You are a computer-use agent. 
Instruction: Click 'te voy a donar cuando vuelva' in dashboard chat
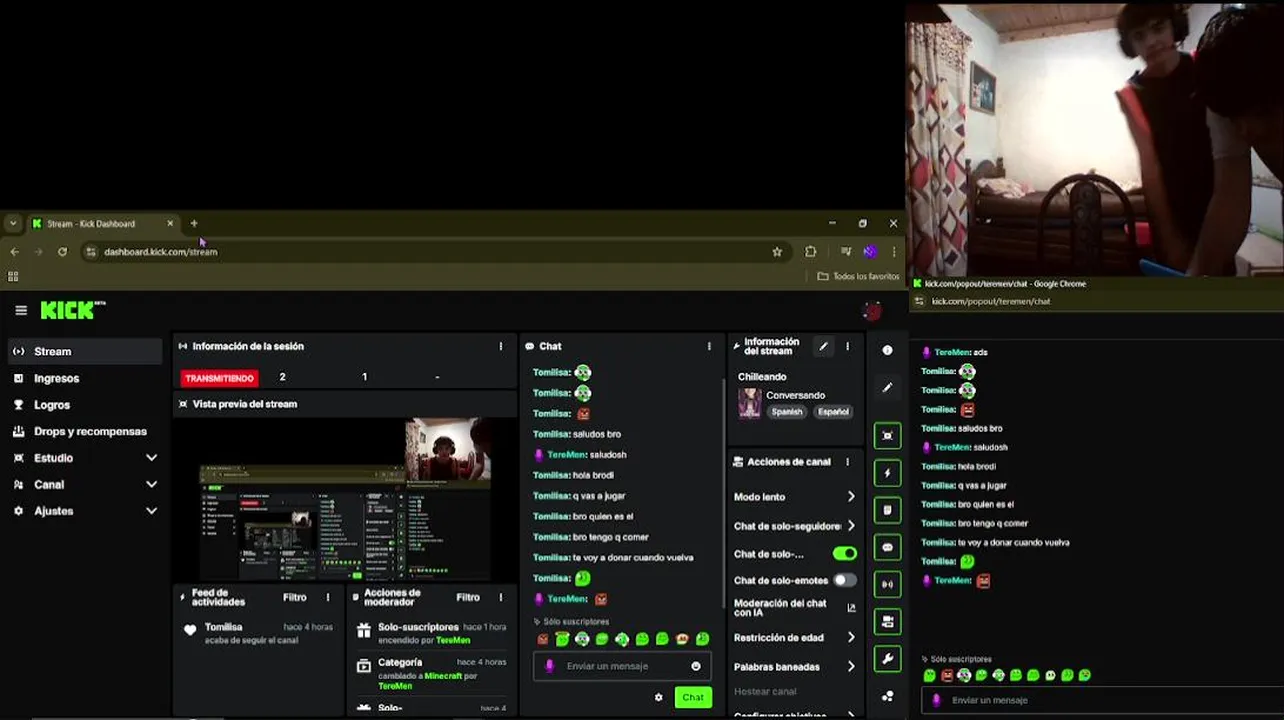[633, 557]
